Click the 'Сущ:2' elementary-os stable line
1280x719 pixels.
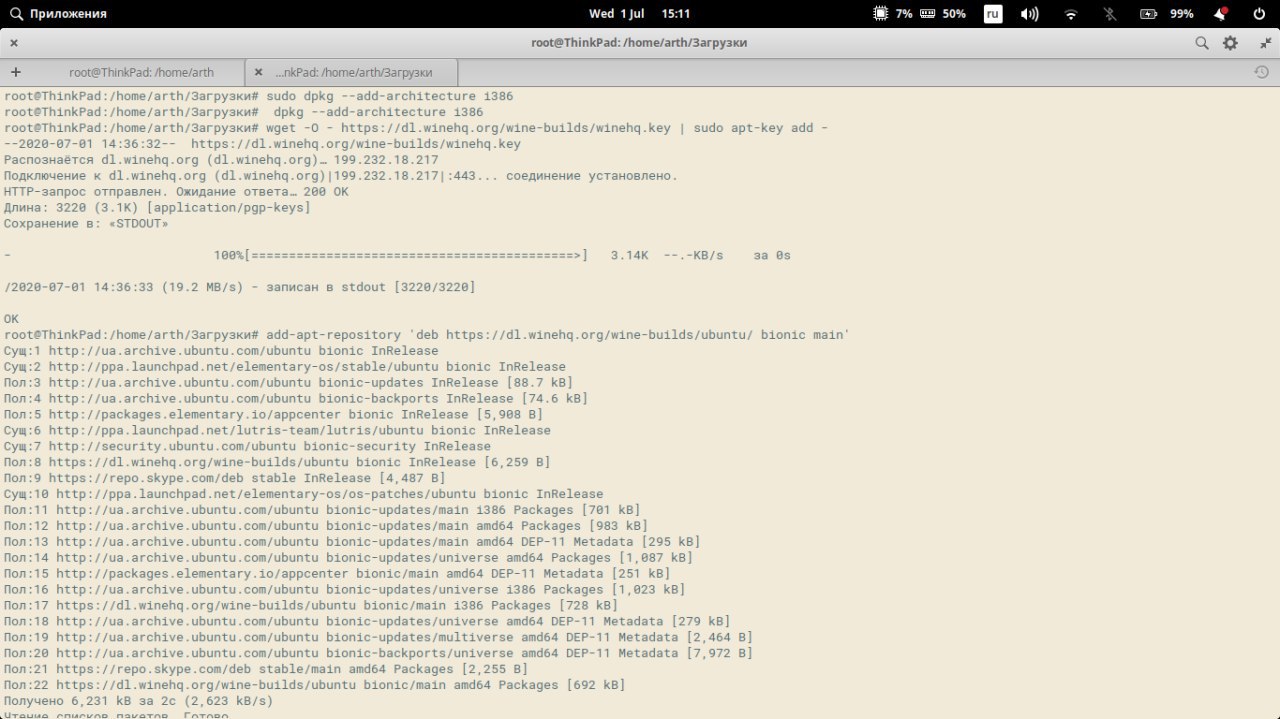(285, 367)
